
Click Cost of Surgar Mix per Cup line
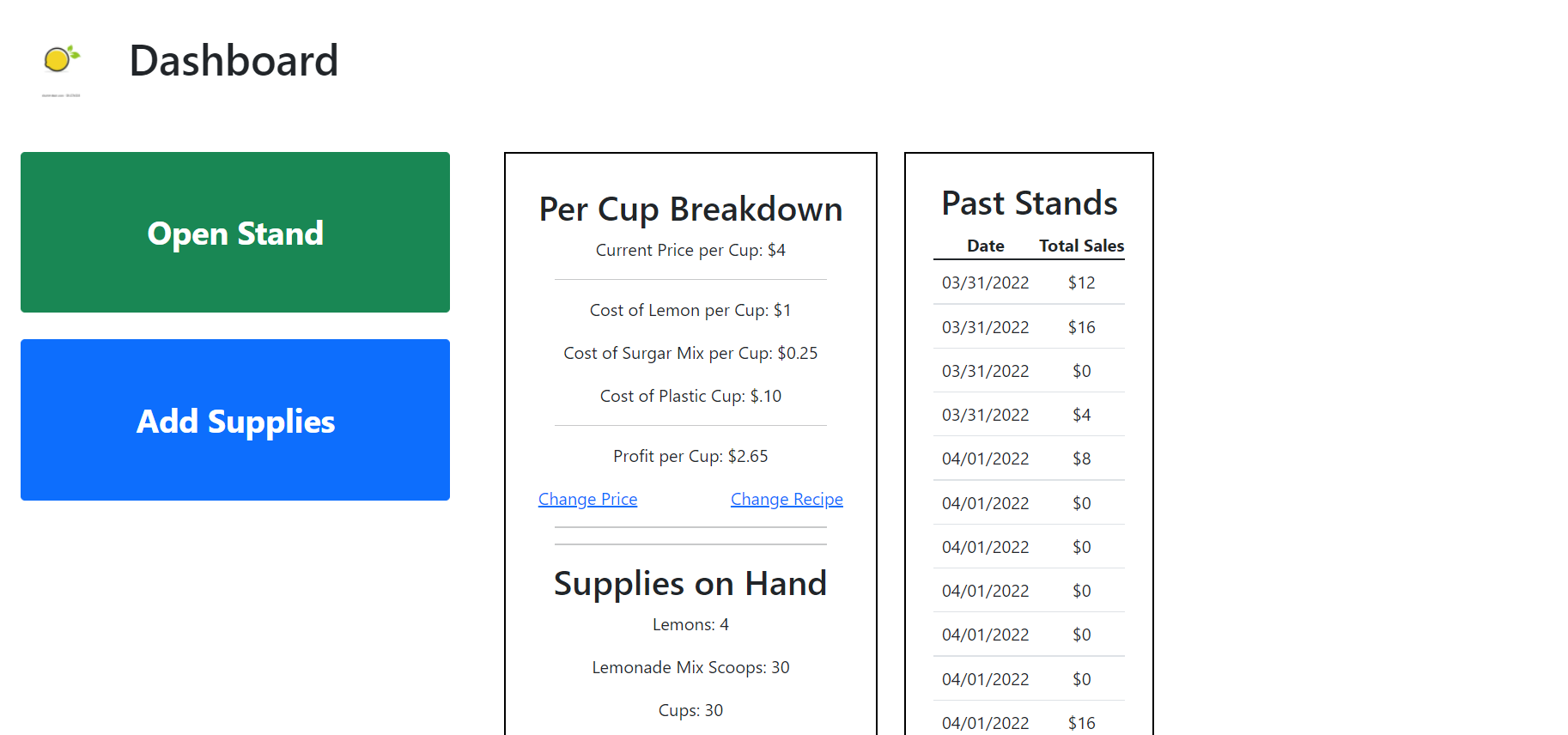[690, 353]
